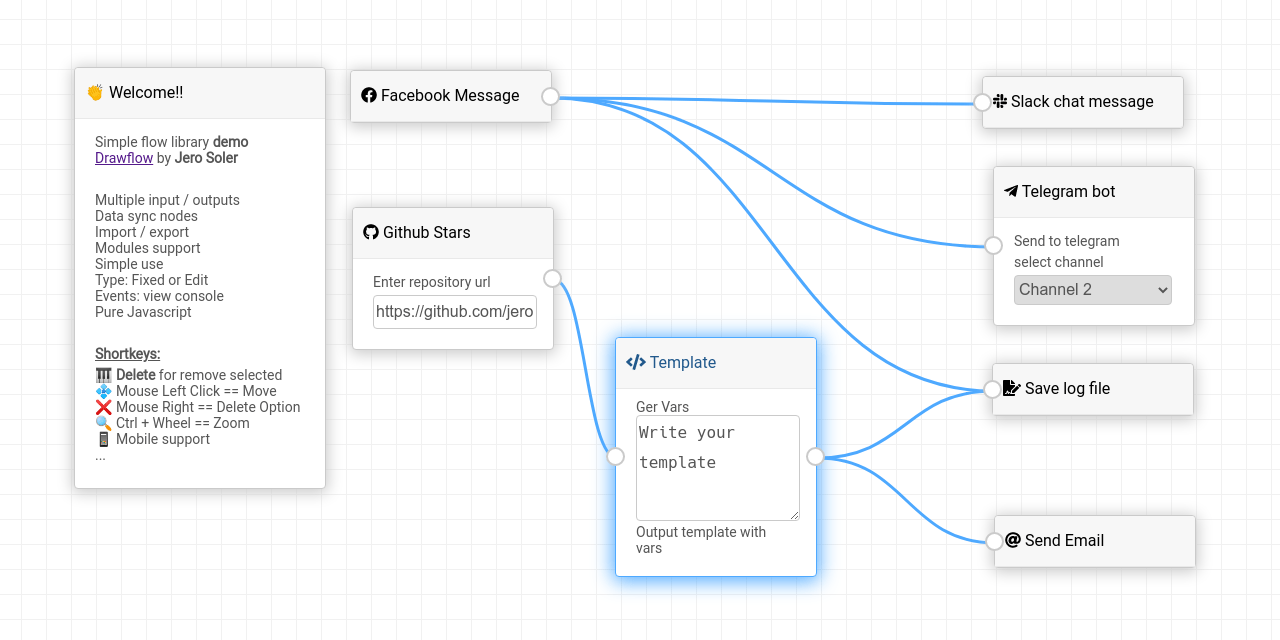Click the code brackets icon in Template node
The height and width of the screenshot is (640, 1280).
pyautogui.click(x=636, y=362)
